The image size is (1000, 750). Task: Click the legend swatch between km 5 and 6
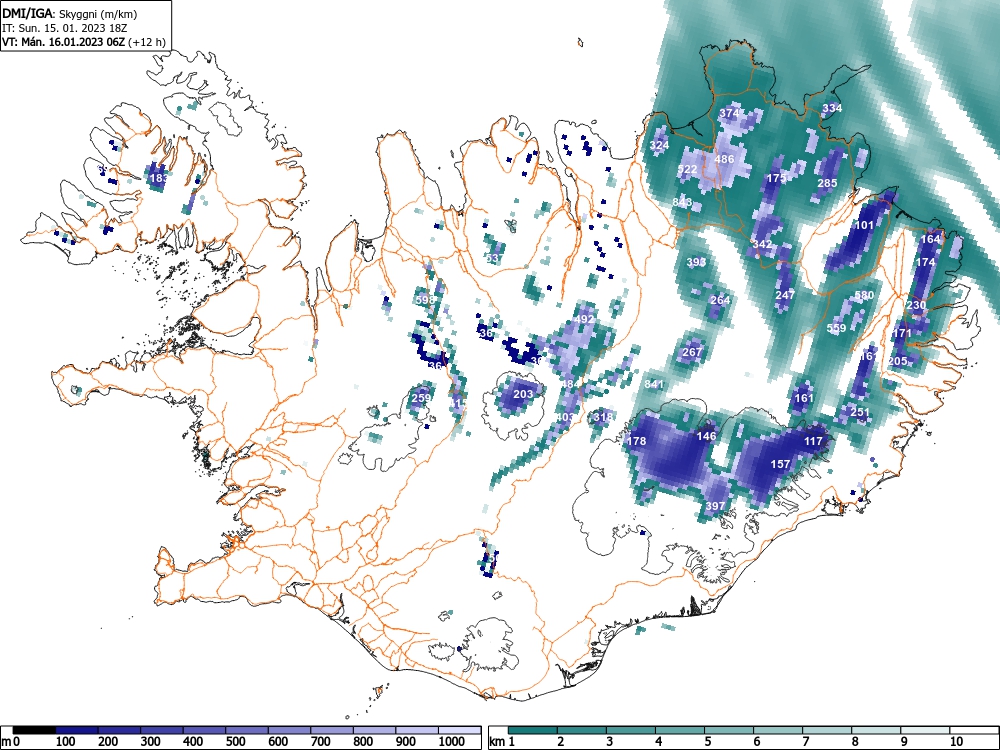728,730
